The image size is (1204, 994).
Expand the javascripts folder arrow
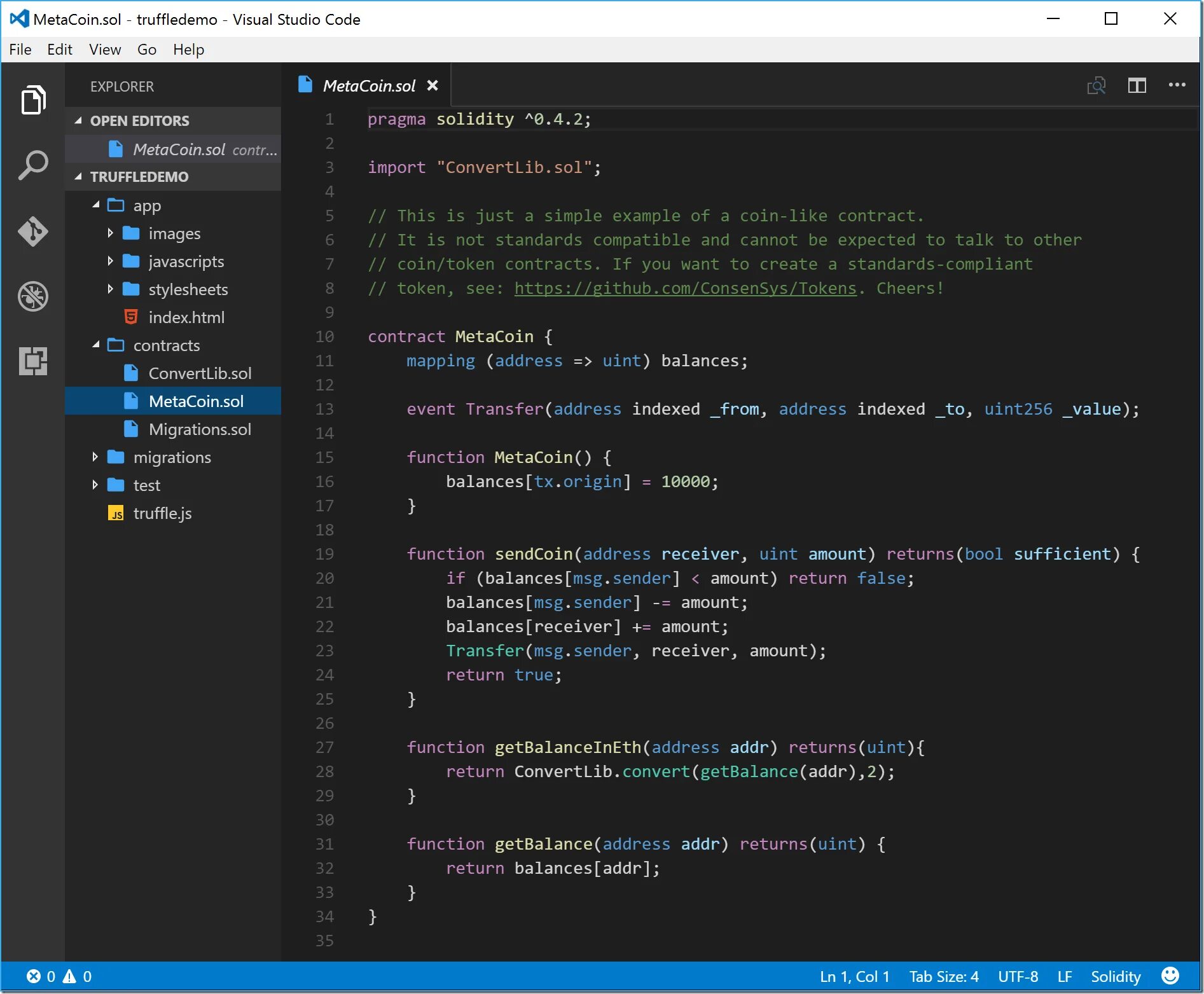pyautogui.click(x=110, y=261)
